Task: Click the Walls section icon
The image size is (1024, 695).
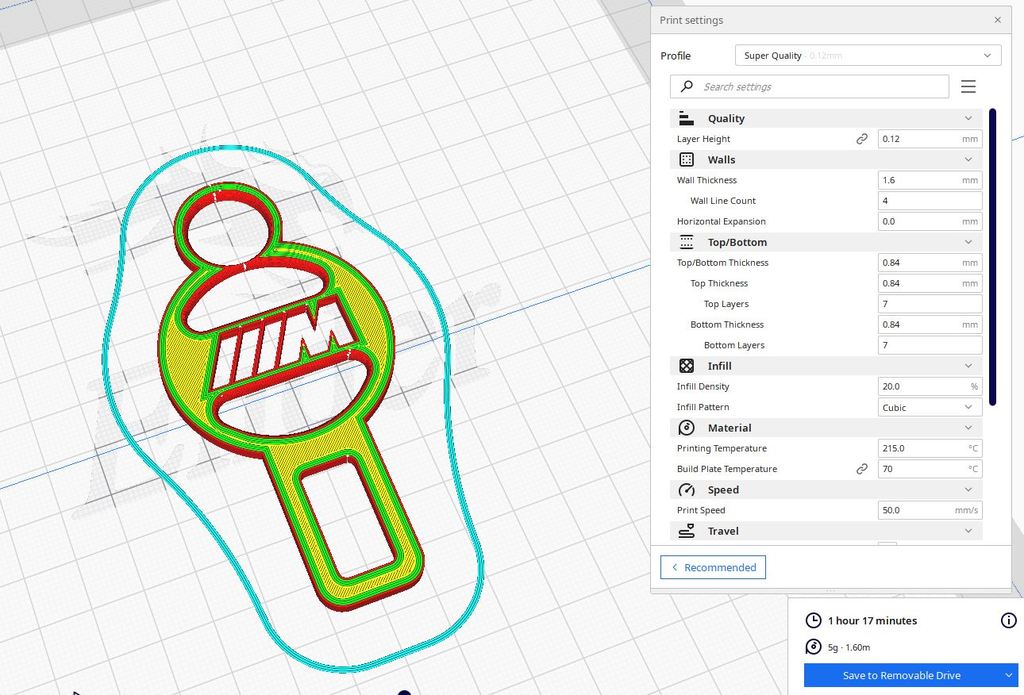Action: (x=686, y=160)
